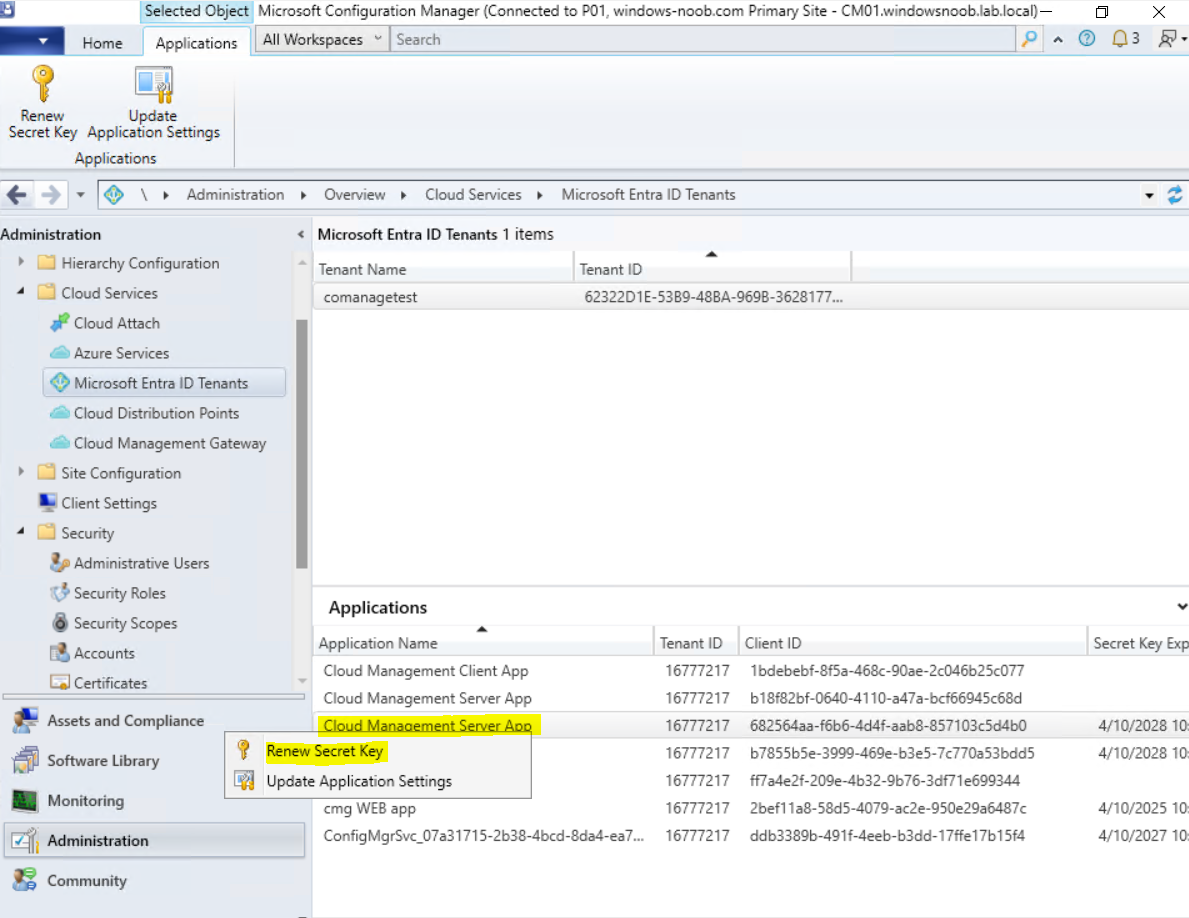The image size is (1189, 918).
Task: Click the Update Application Settings ribbon icon
Action: pos(153,84)
